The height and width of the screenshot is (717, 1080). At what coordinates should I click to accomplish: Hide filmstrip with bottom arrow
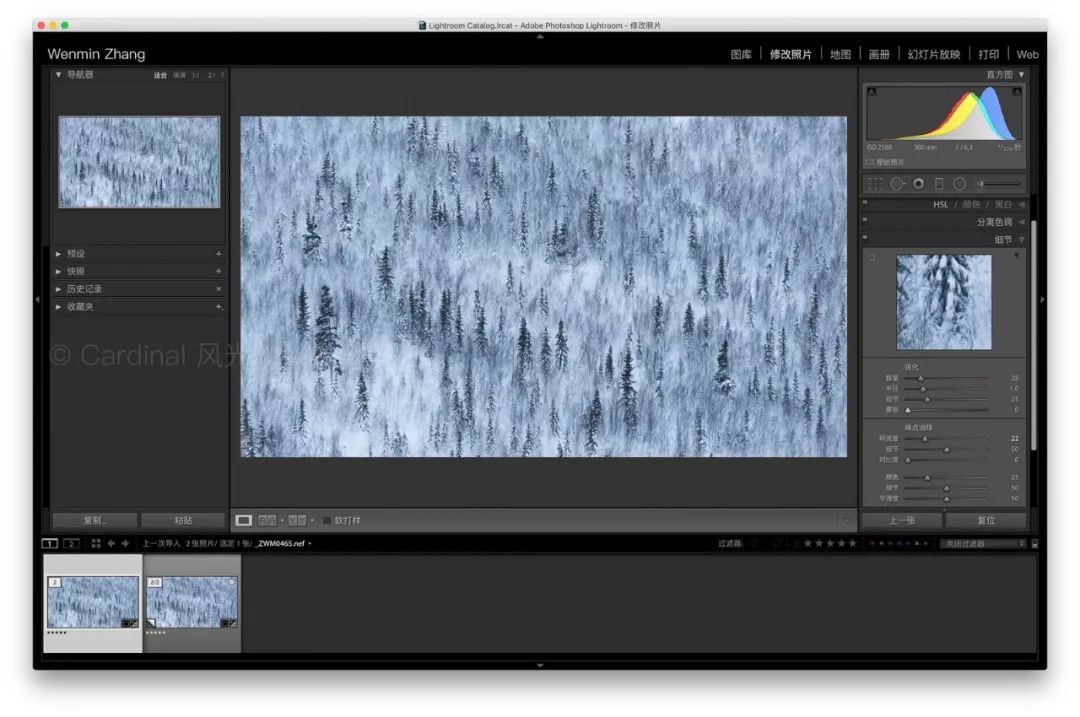[540, 665]
